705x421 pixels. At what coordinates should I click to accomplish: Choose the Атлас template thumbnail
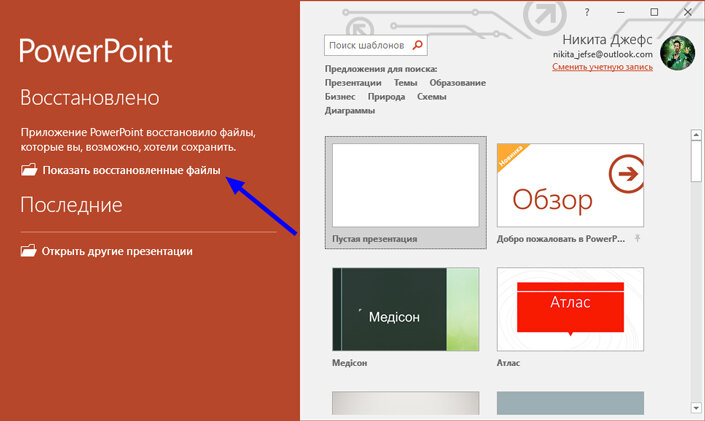click(570, 309)
